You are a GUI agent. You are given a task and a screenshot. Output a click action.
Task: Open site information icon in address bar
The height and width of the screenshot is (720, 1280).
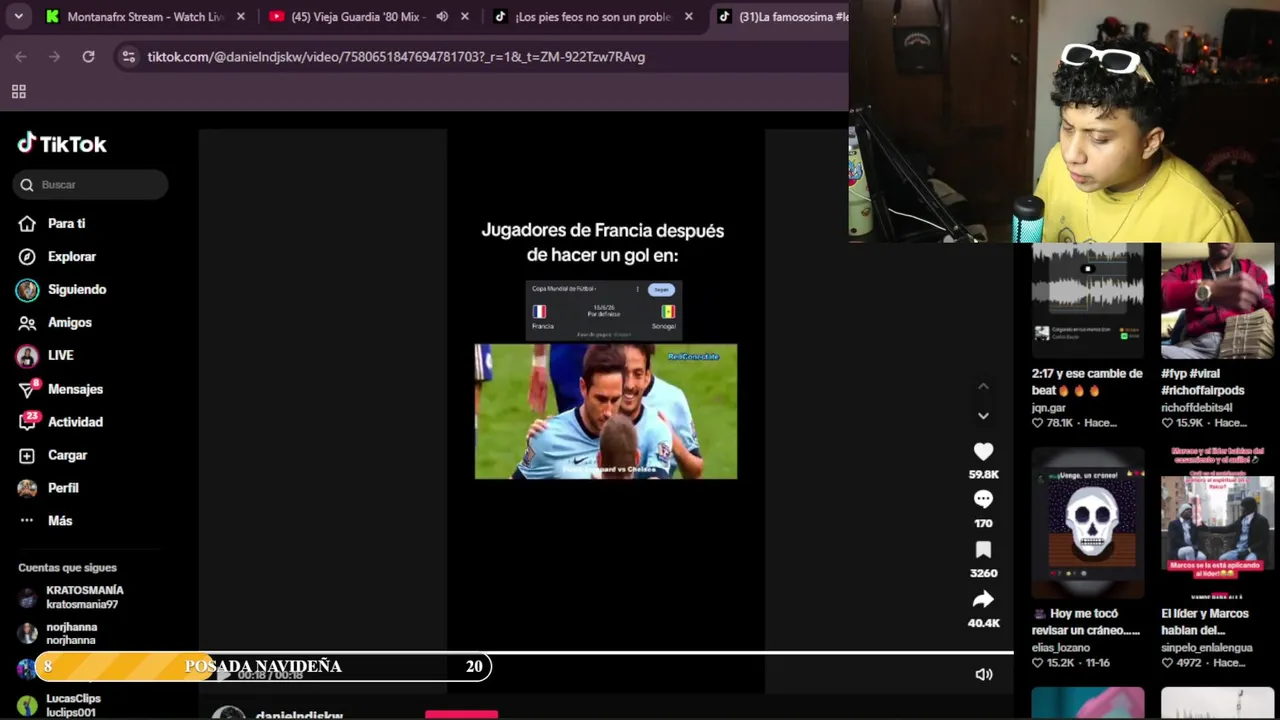pyautogui.click(x=128, y=57)
